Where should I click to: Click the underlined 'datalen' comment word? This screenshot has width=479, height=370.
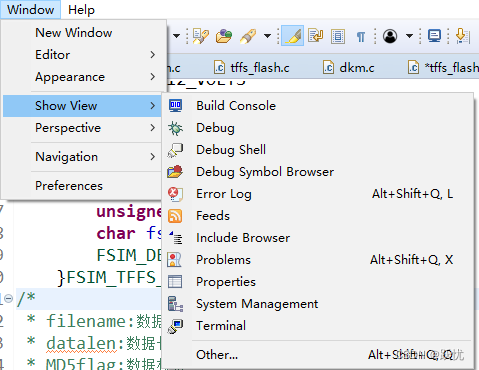[81, 343]
